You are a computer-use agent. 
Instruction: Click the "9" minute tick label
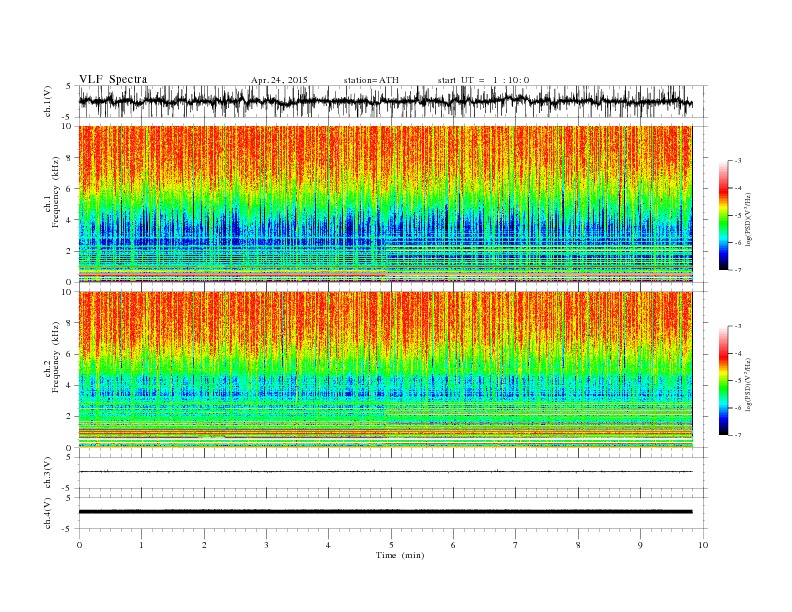[640, 545]
